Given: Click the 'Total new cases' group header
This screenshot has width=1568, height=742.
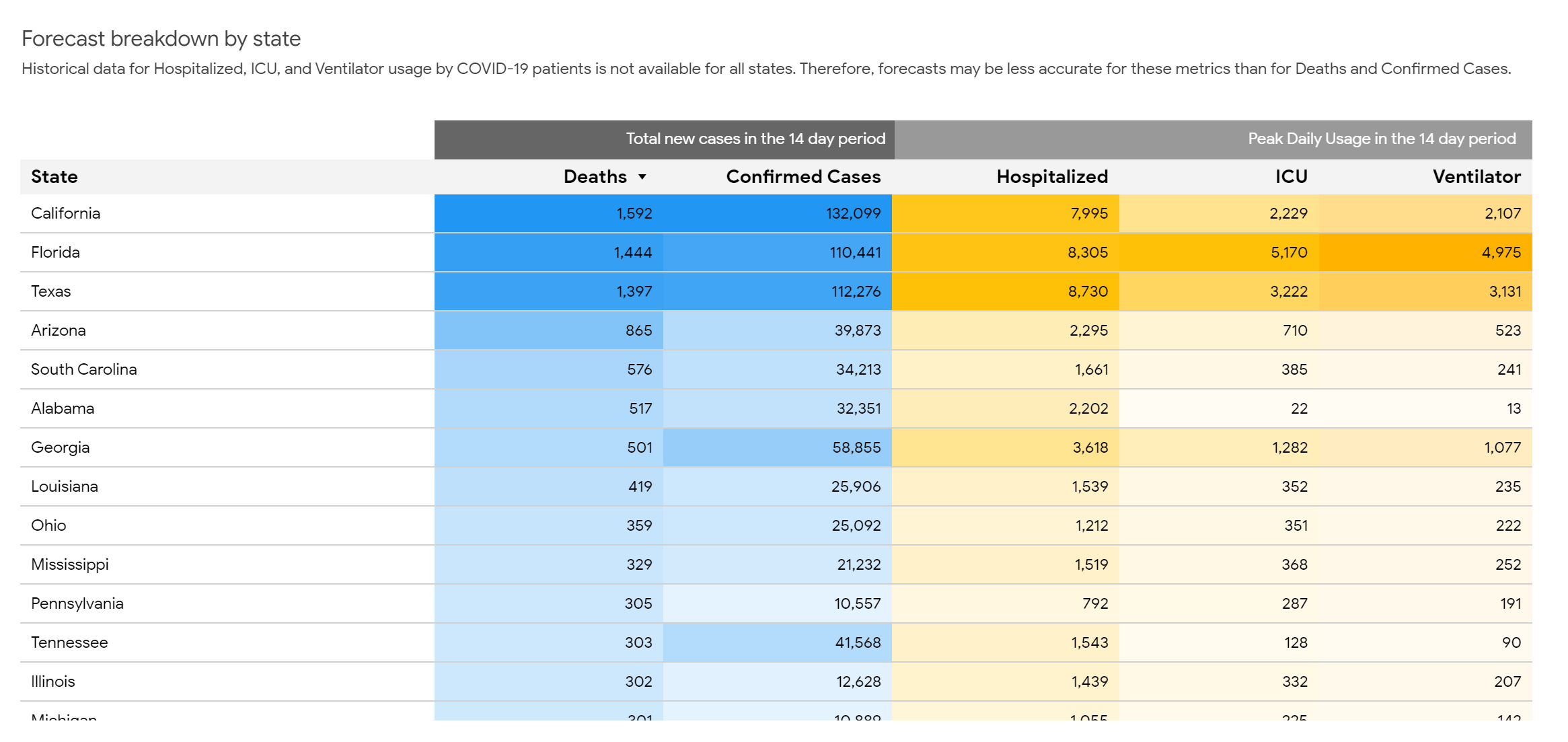Looking at the screenshot, I should click(755, 139).
